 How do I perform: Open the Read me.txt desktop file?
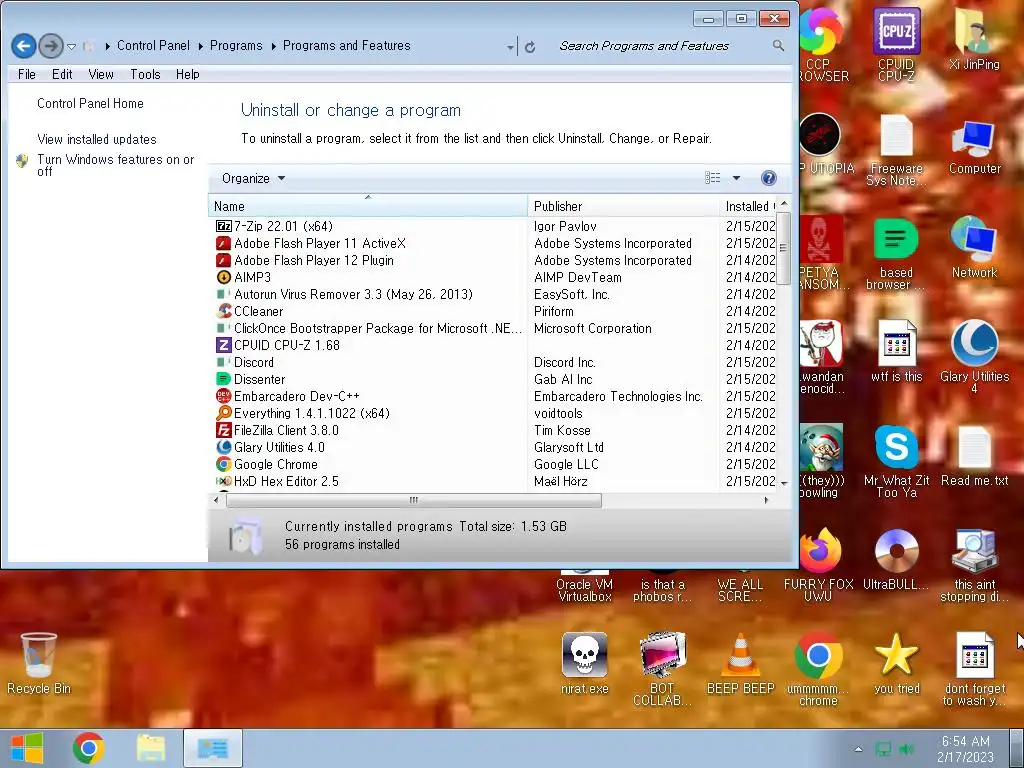pos(974,456)
